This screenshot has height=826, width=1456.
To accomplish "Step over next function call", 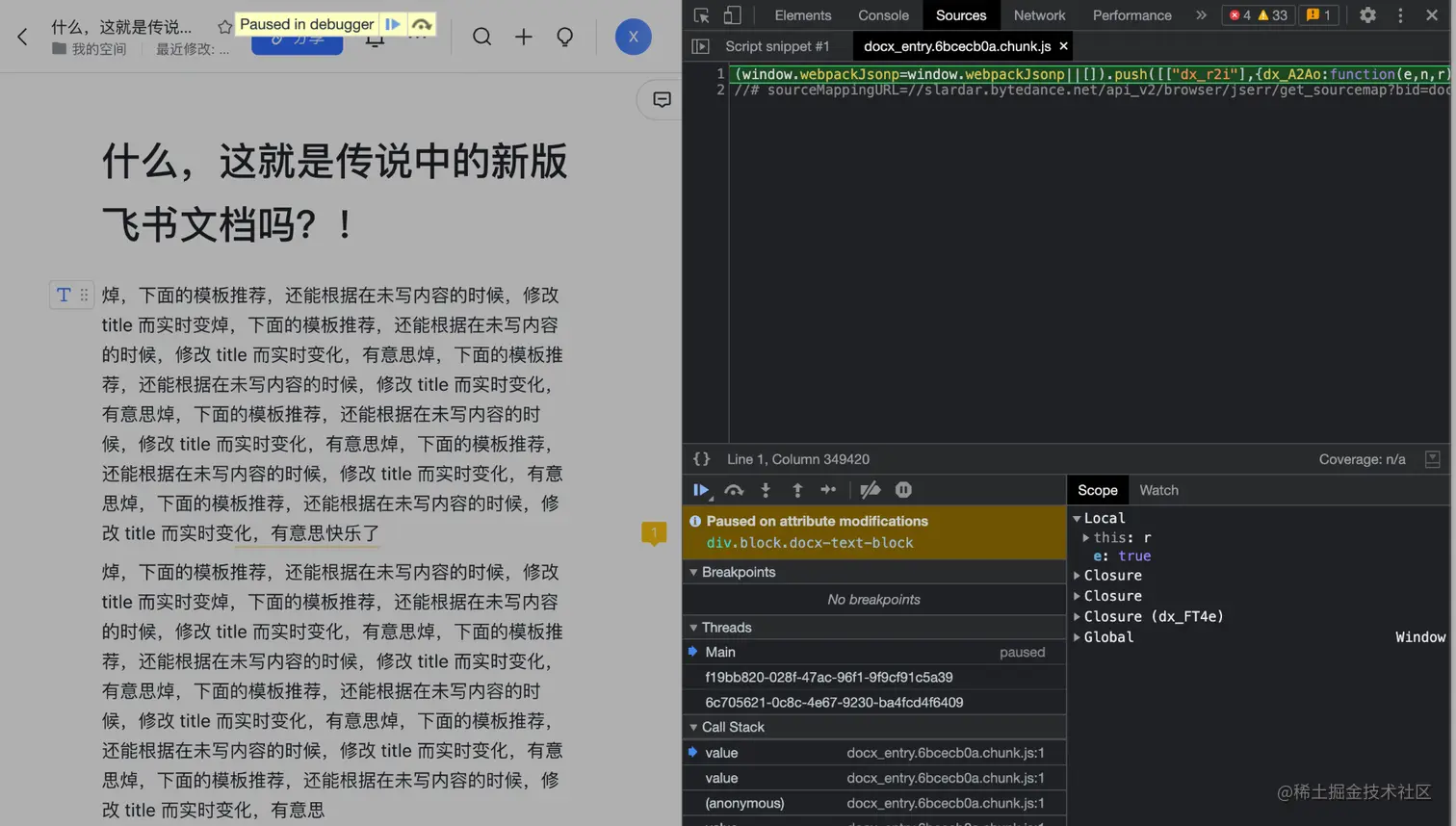I will pos(734,490).
